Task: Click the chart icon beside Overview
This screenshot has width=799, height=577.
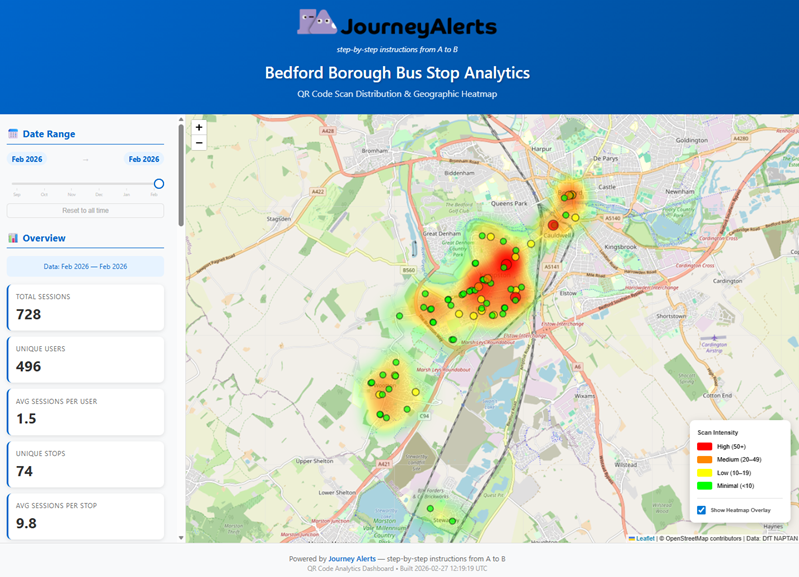Action: [x=13, y=238]
